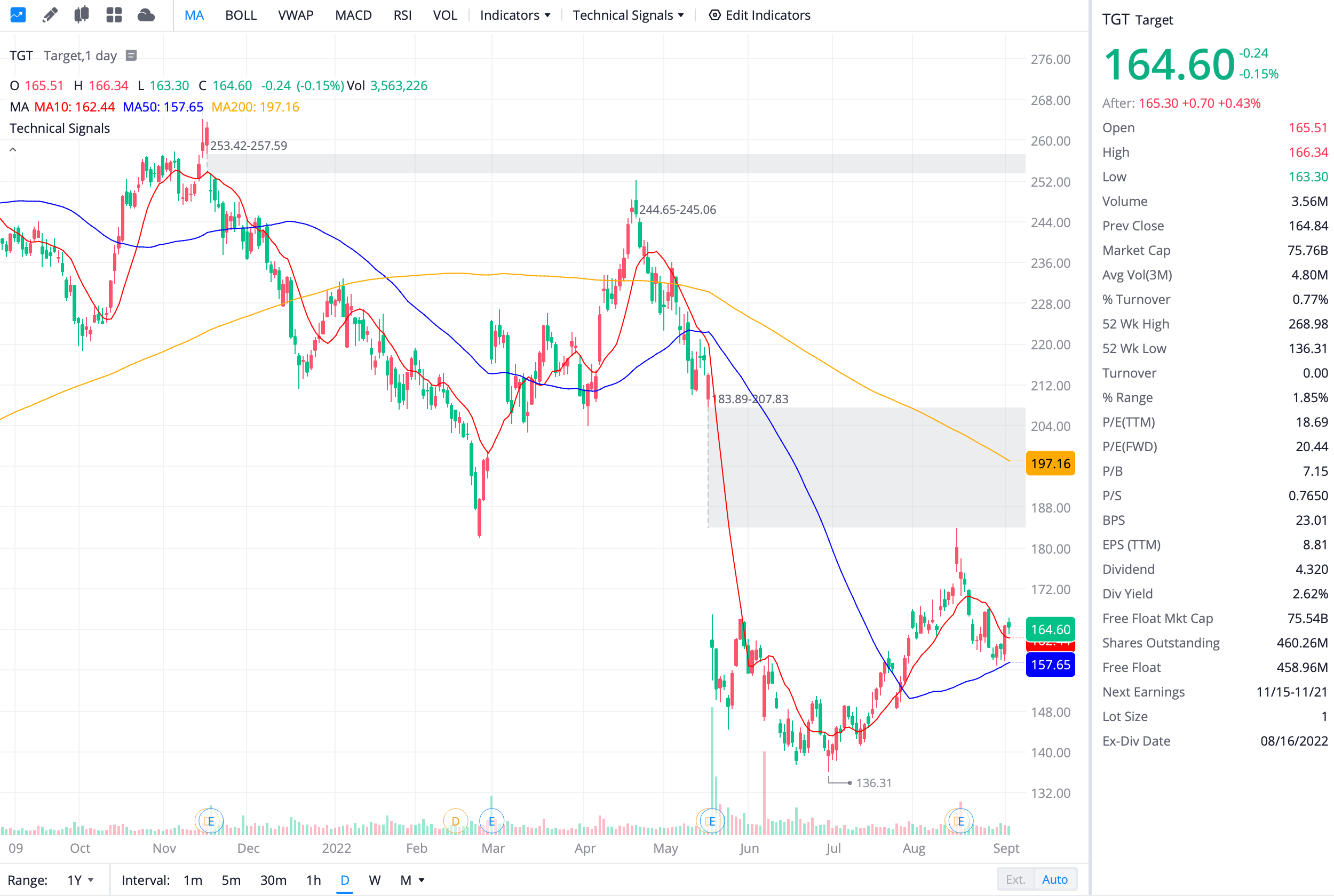Image resolution: width=1334 pixels, height=896 pixels.
Task: Select the pencil drawing tool
Action: 50,15
